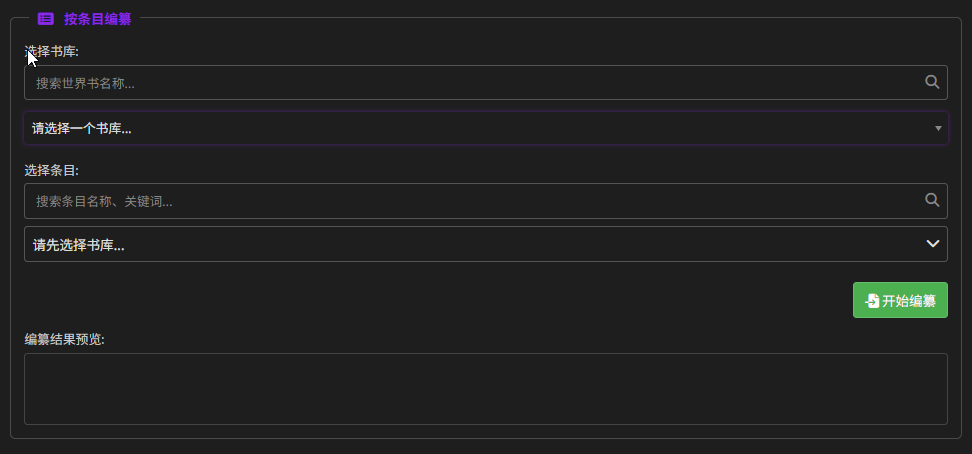This screenshot has height=454, width=972.
Task: Click the 编纂结果预览 label
Action: click(x=64, y=339)
